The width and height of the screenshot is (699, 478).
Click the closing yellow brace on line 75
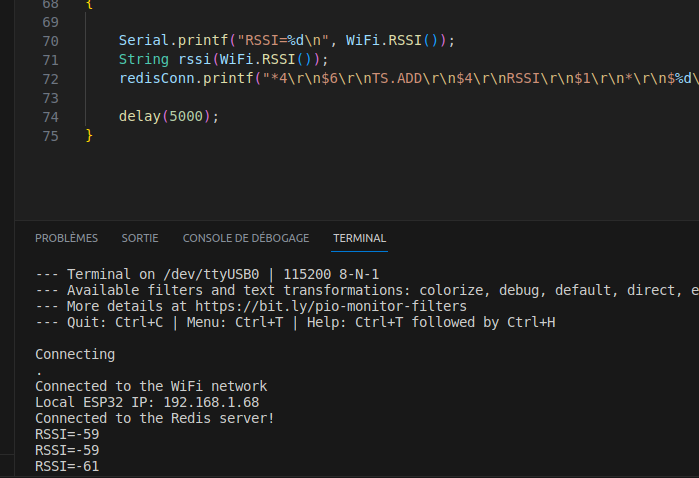[89, 135]
